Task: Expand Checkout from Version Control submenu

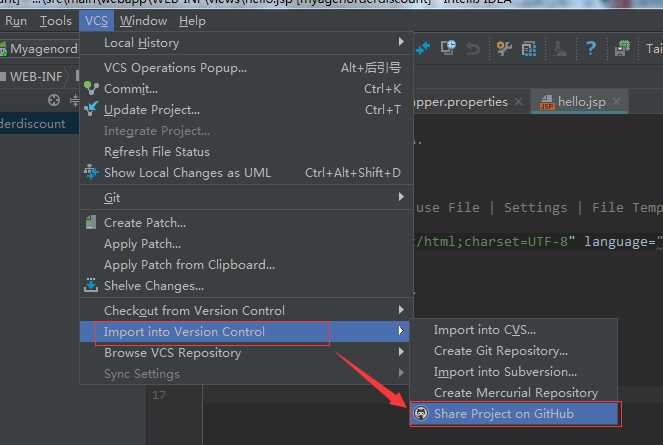Action: [x=401, y=311]
